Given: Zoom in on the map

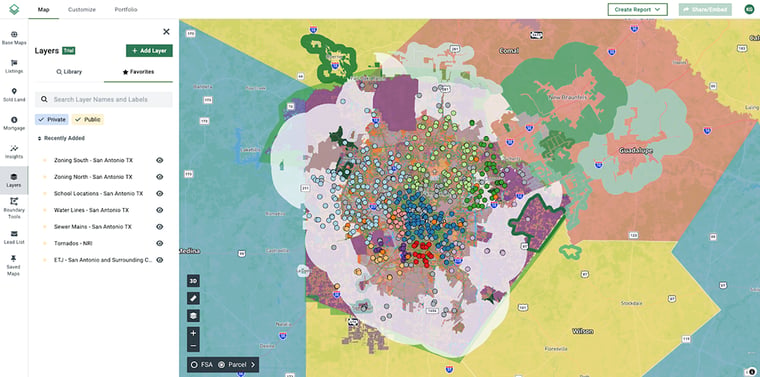Looking at the screenshot, I should coord(193,333).
